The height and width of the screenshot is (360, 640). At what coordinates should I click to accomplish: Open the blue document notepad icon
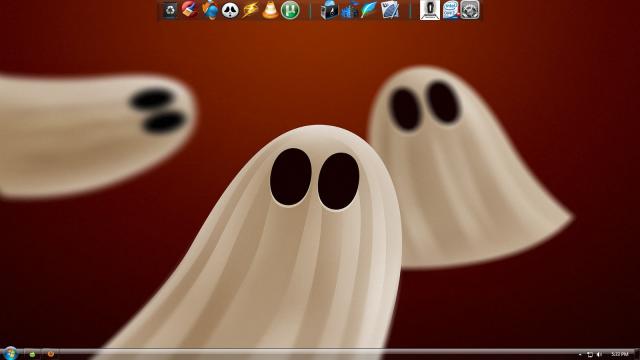pyautogui.click(x=390, y=10)
